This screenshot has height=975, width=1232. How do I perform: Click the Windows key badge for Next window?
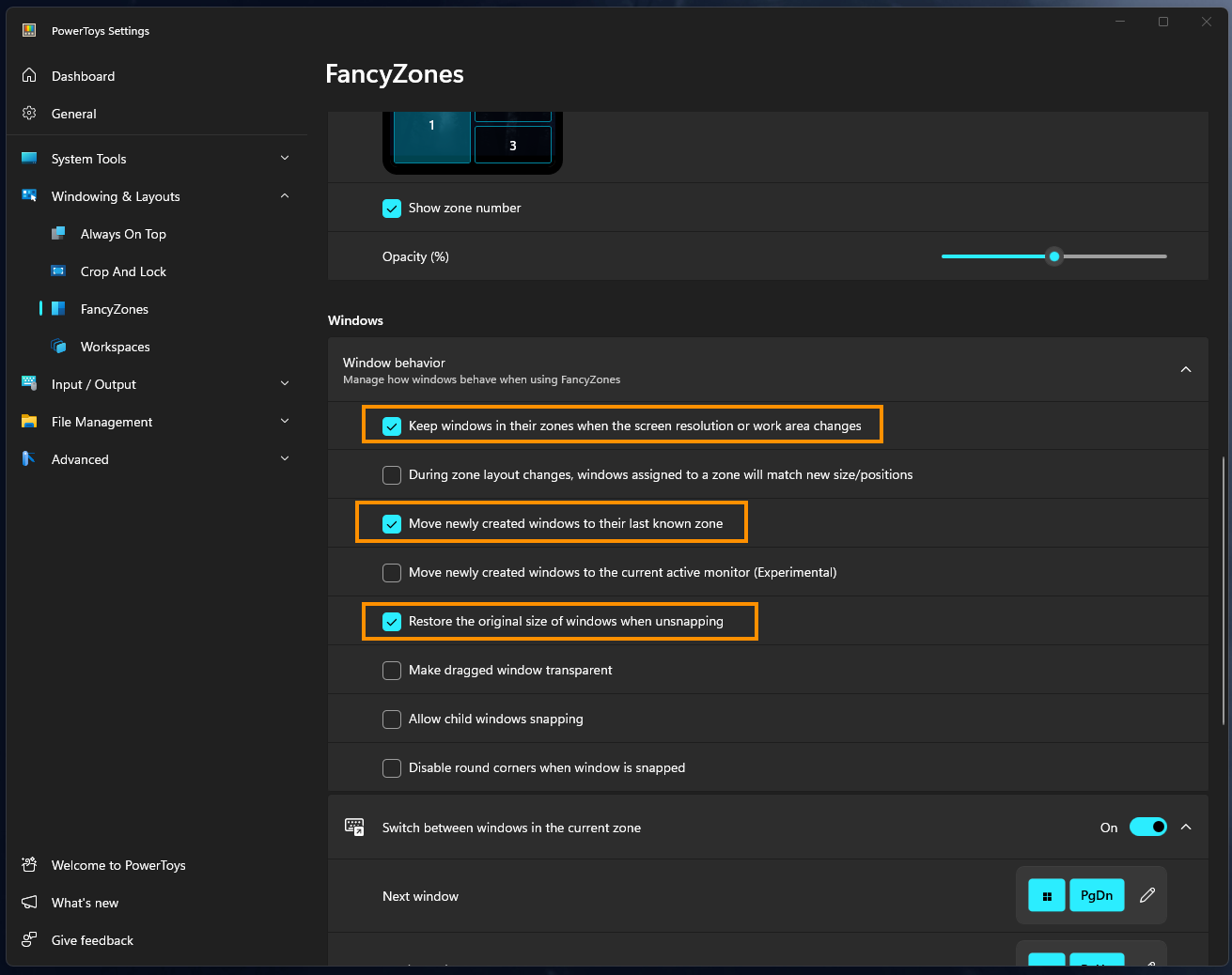coord(1047,895)
